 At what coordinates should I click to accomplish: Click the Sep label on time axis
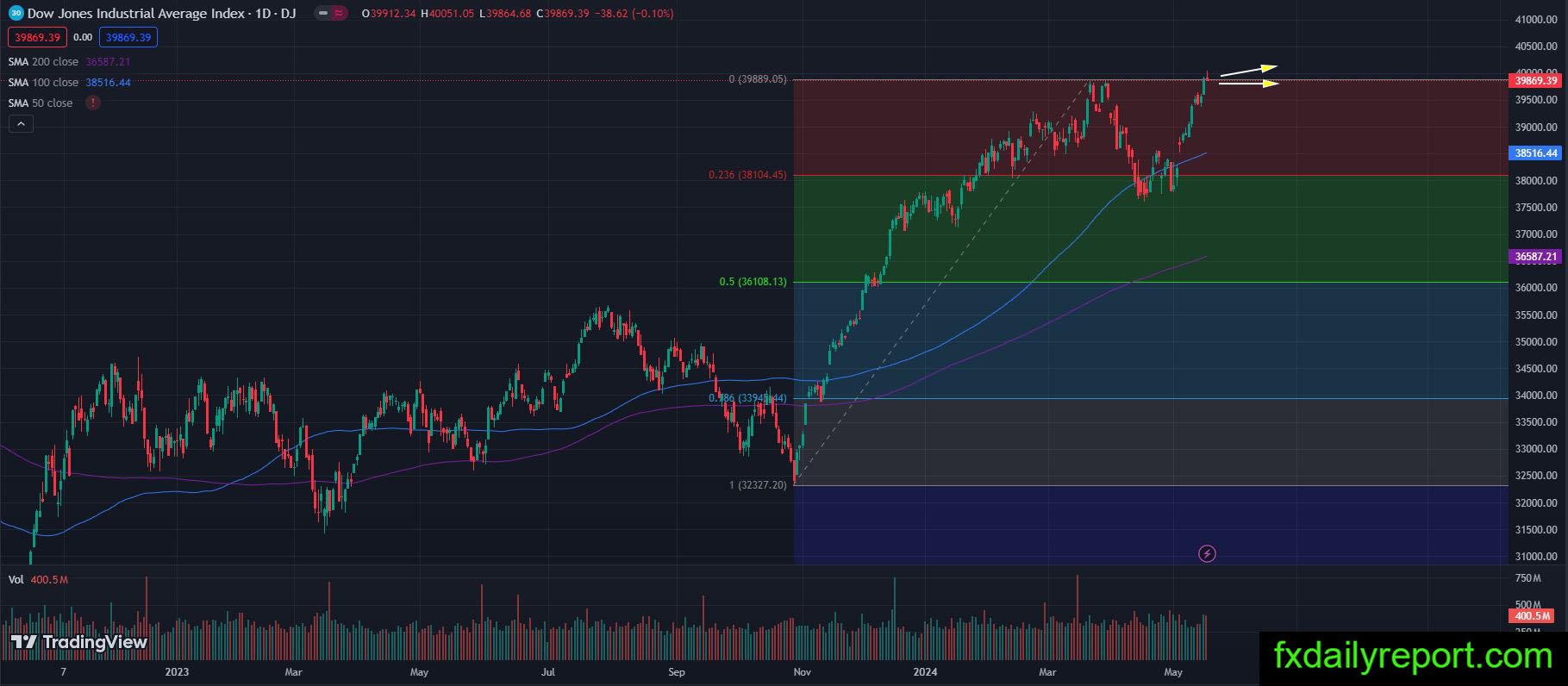tap(677, 672)
